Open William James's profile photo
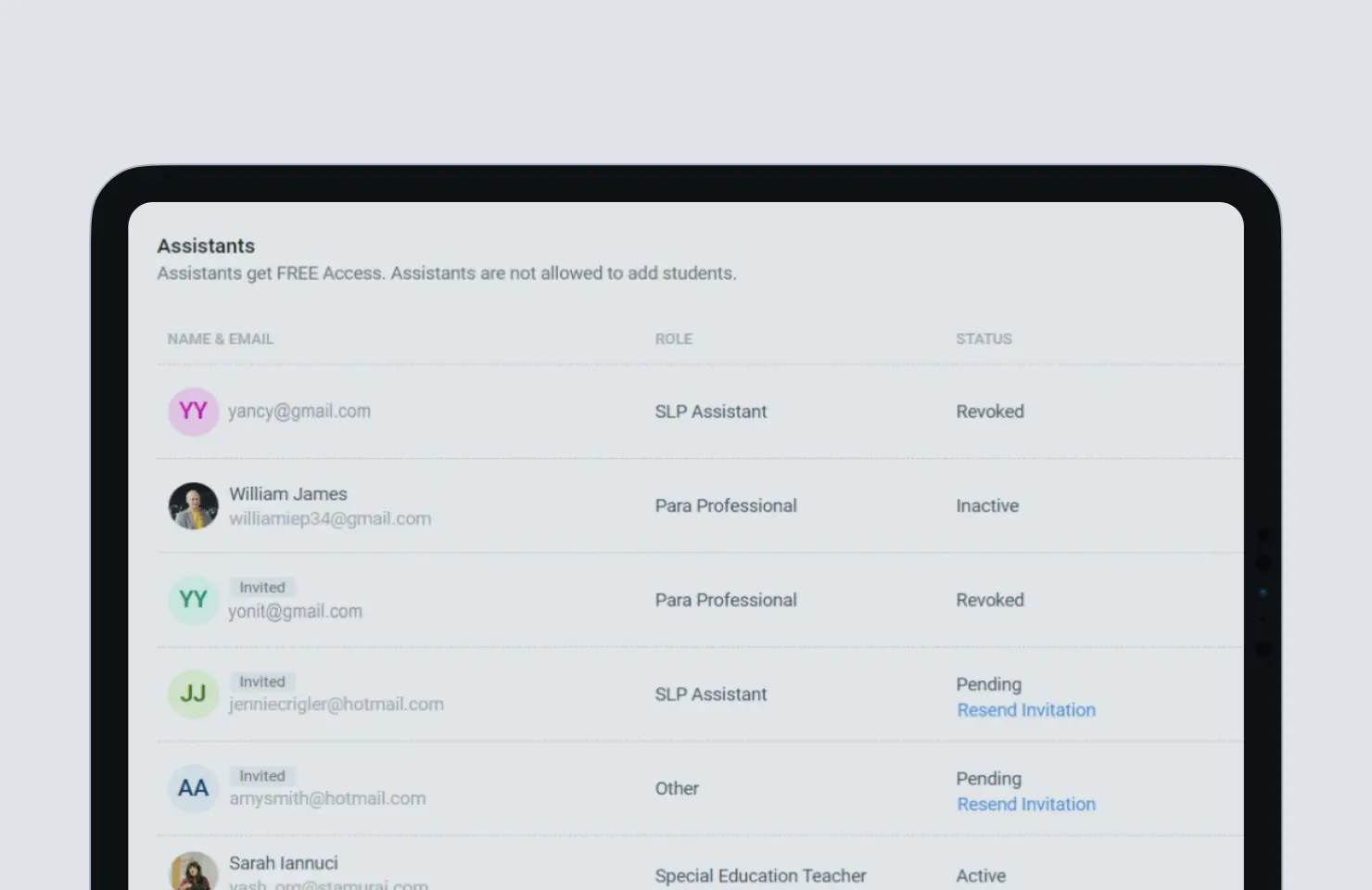The width and height of the screenshot is (1372, 890). point(193,506)
